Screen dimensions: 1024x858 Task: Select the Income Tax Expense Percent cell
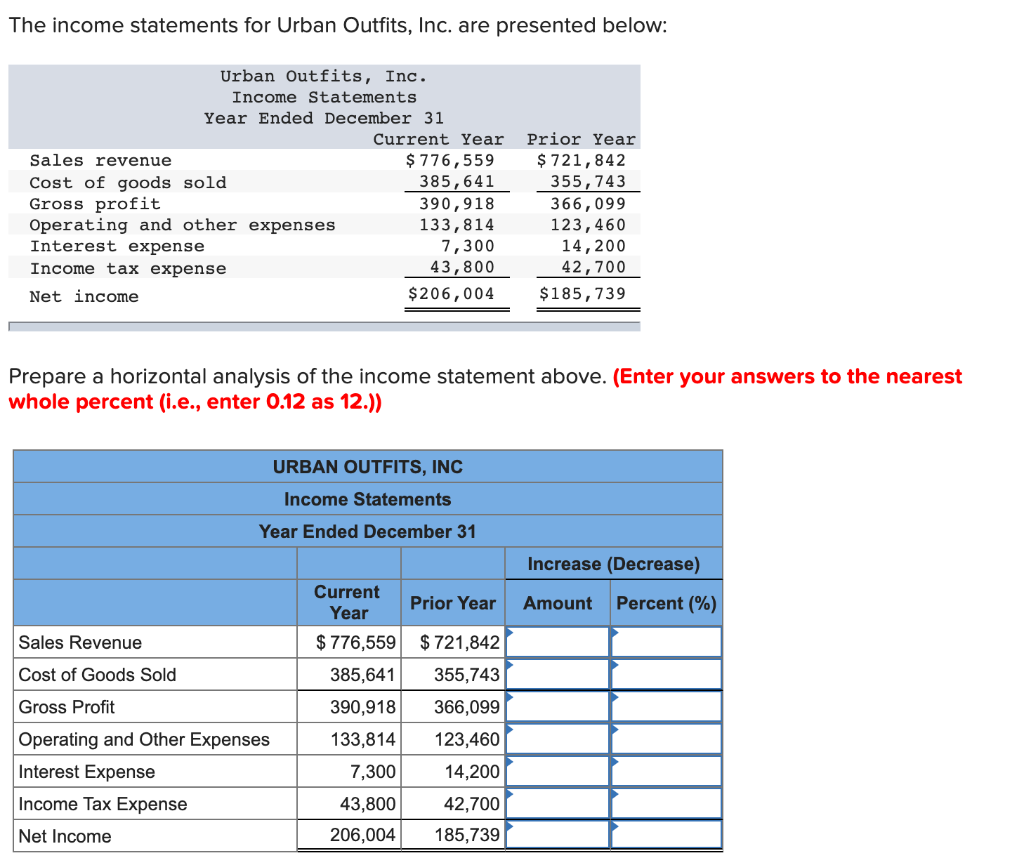tap(666, 803)
